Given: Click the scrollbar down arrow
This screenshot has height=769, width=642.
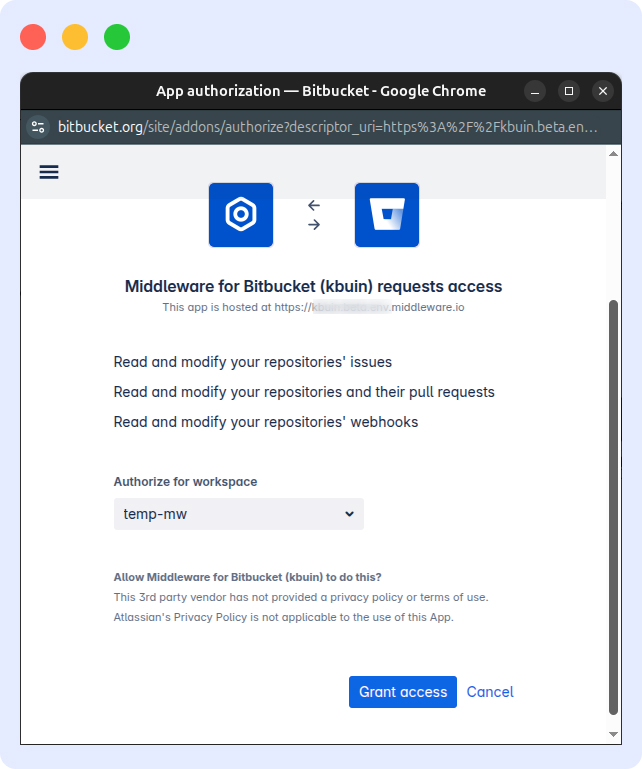Looking at the screenshot, I should point(613,734).
